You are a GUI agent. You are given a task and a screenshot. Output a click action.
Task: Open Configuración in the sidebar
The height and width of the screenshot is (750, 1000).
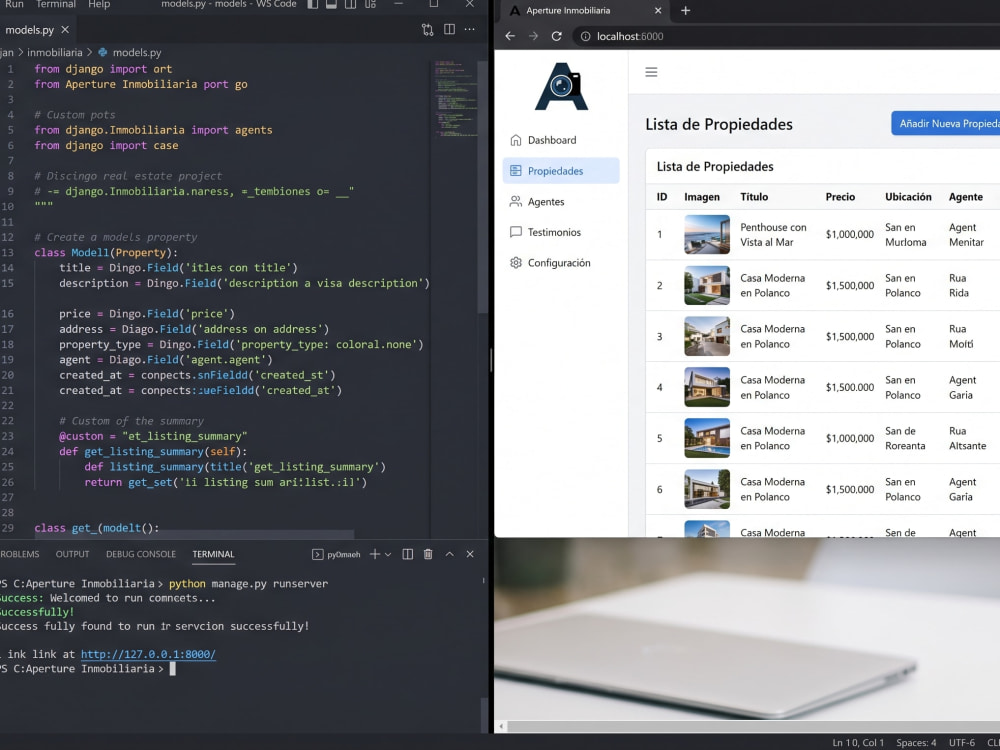561,263
